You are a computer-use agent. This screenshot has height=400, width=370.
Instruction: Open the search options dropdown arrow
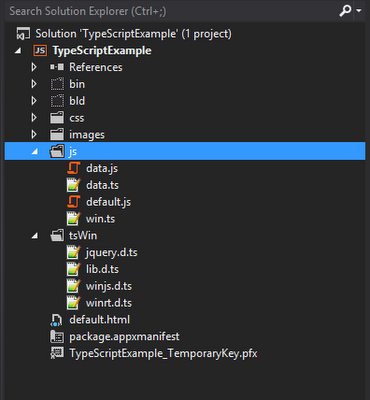point(359,11)
